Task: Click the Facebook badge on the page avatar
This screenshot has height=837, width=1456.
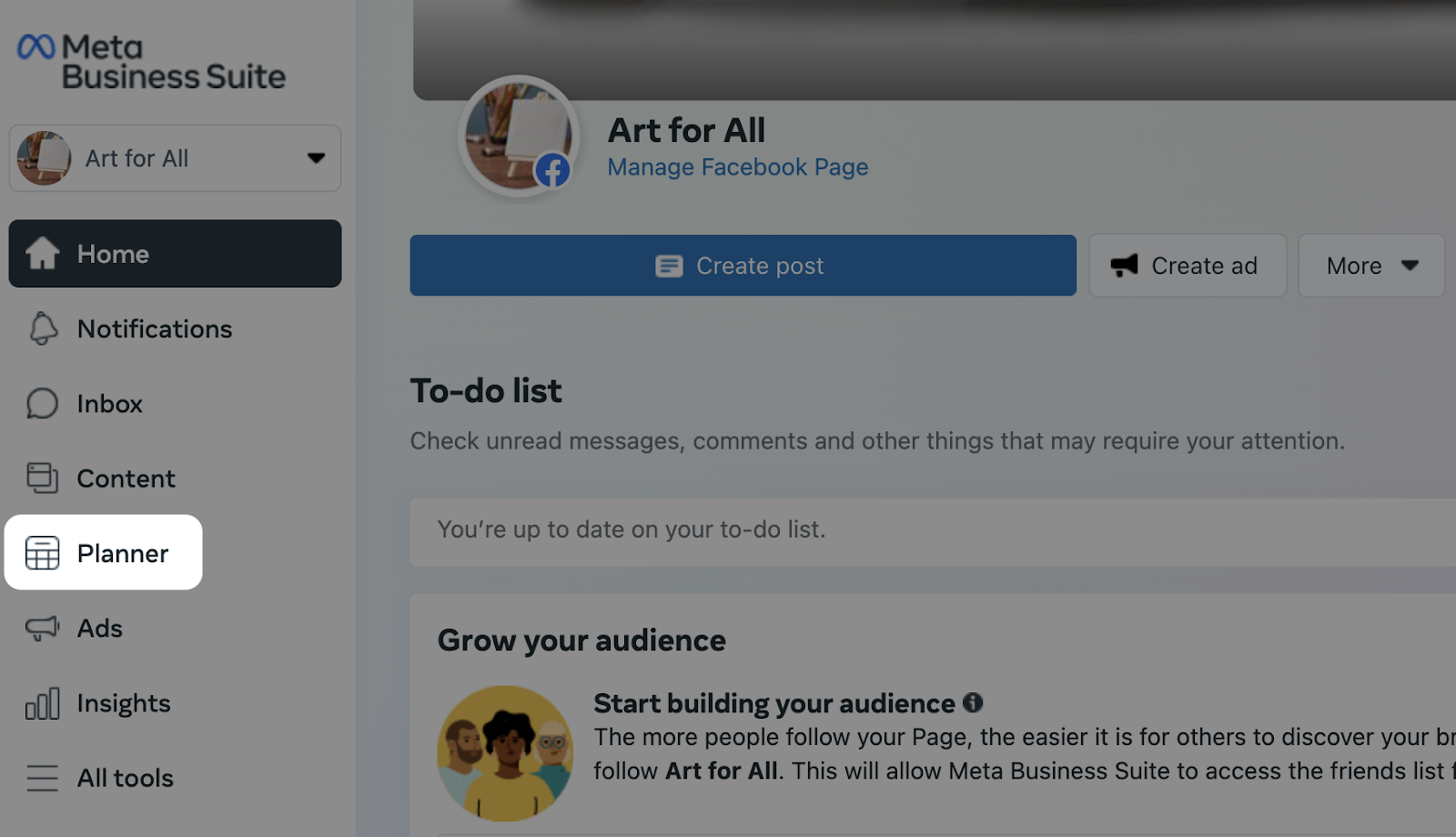Action: click(553, 171)
